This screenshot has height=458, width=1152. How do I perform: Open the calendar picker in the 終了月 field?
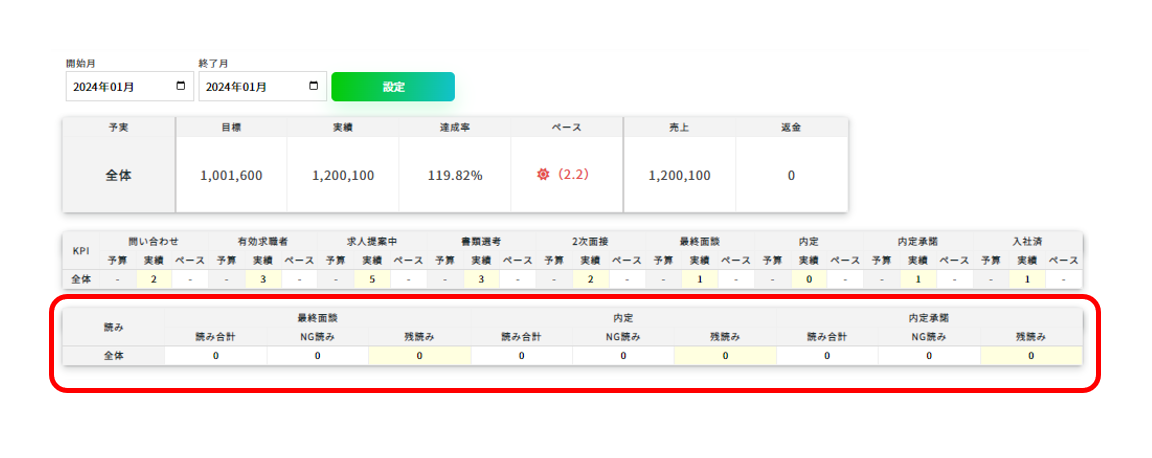coord(314,86)
